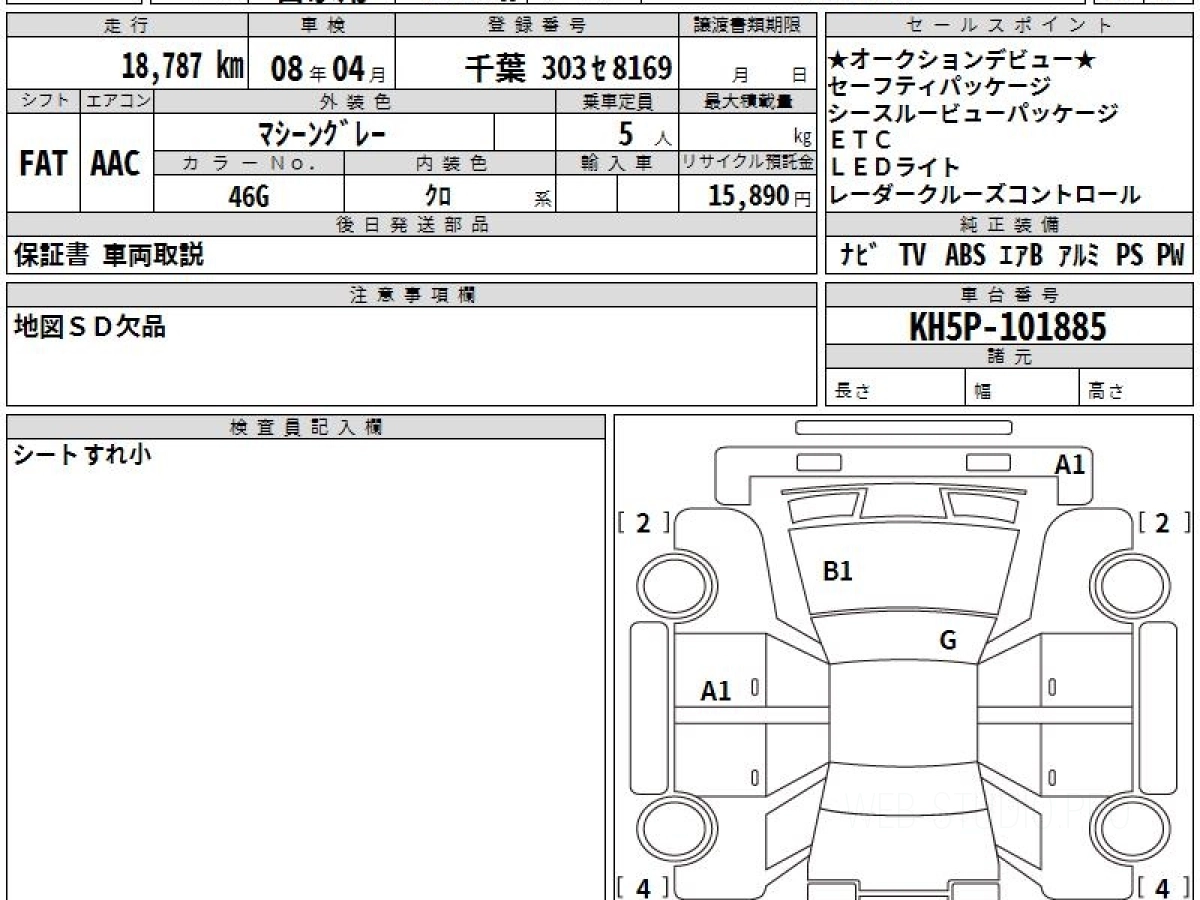The image size is (1200, 900).
Task: Select the LEDライト line
Action: click(x=895, y=168)
